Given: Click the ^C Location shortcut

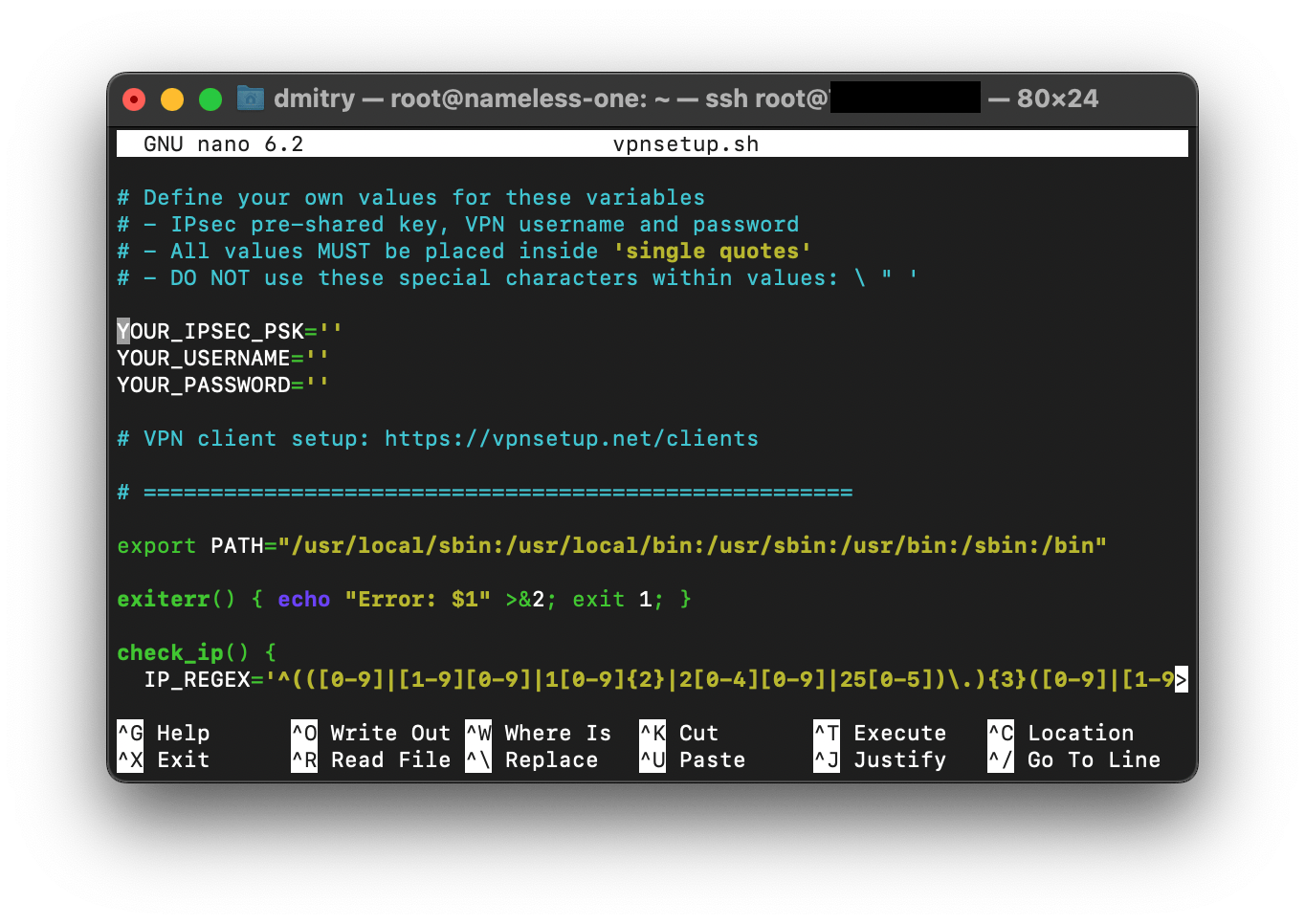Looking at the screenshot, I should click(x=1060, y=733).
